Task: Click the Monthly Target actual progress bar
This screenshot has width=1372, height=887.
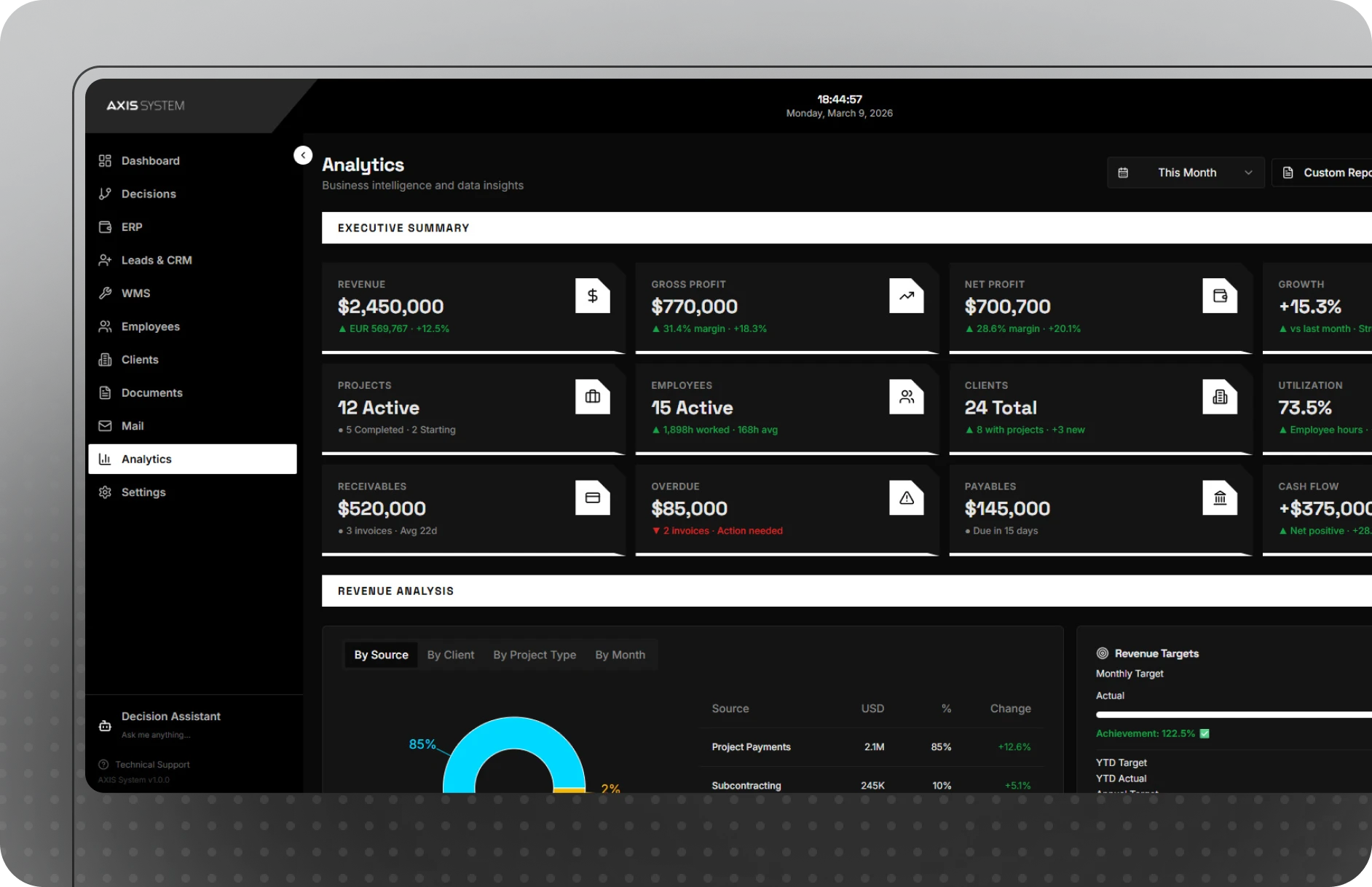Action: click(x=1232, y=715)
